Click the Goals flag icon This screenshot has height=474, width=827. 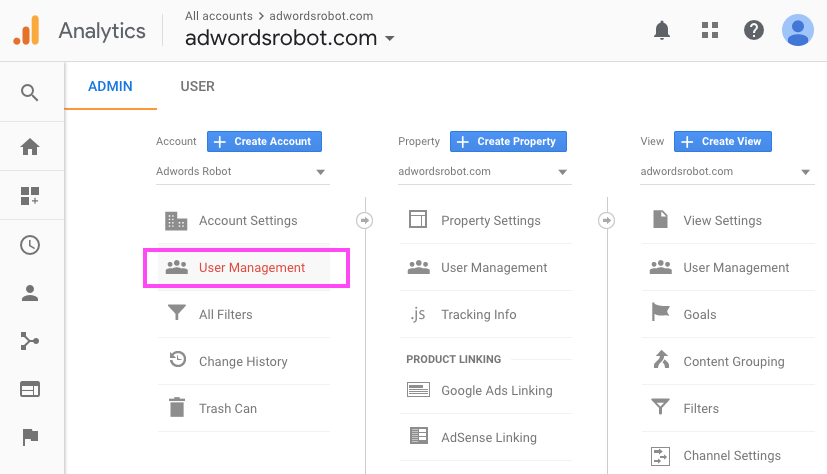pyautogui.click(x=660, y=312)
